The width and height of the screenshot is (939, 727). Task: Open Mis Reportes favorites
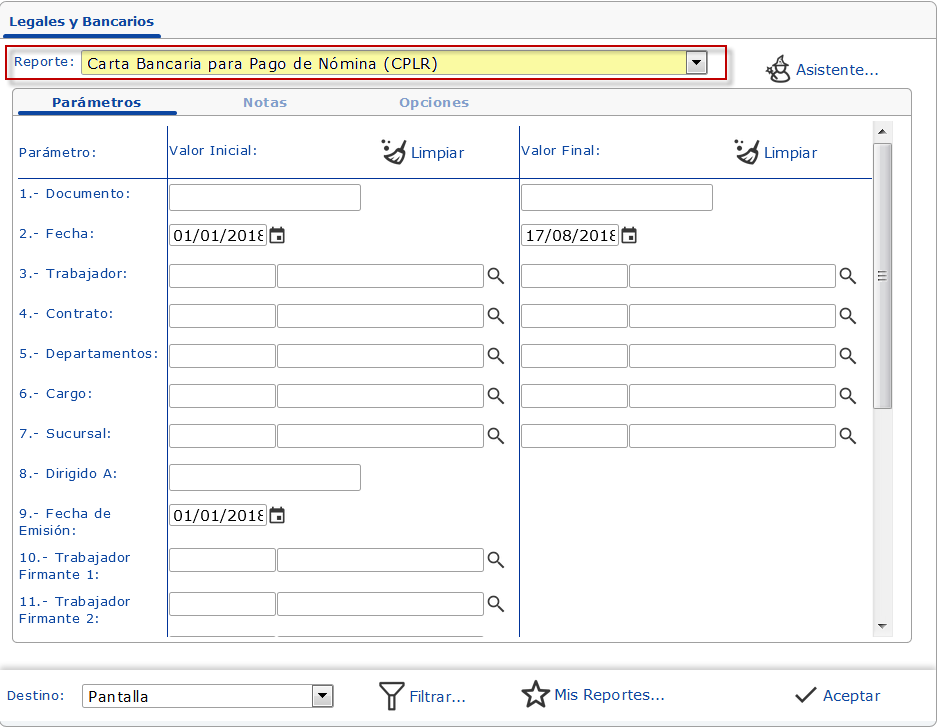pos(594,695)
